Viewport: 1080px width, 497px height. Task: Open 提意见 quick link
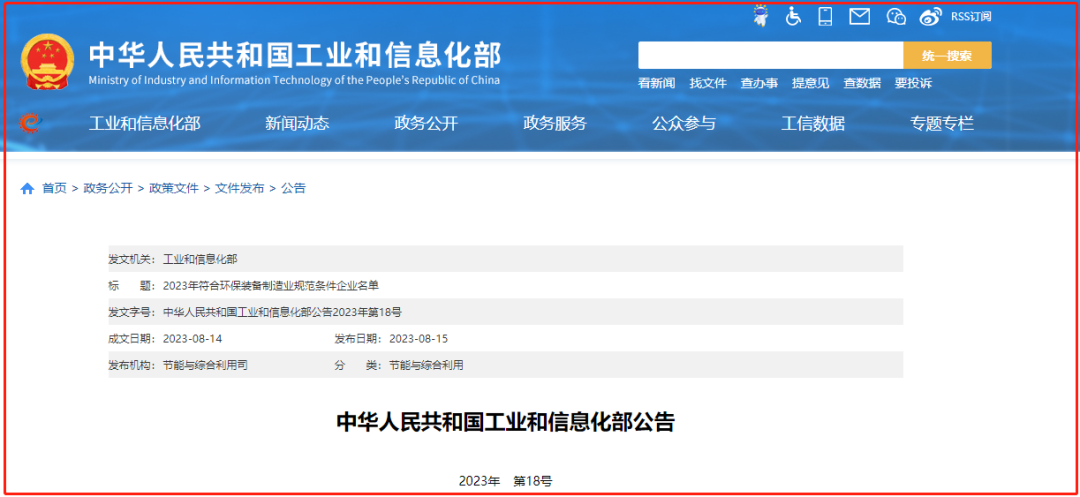click(x=810, y=83)
